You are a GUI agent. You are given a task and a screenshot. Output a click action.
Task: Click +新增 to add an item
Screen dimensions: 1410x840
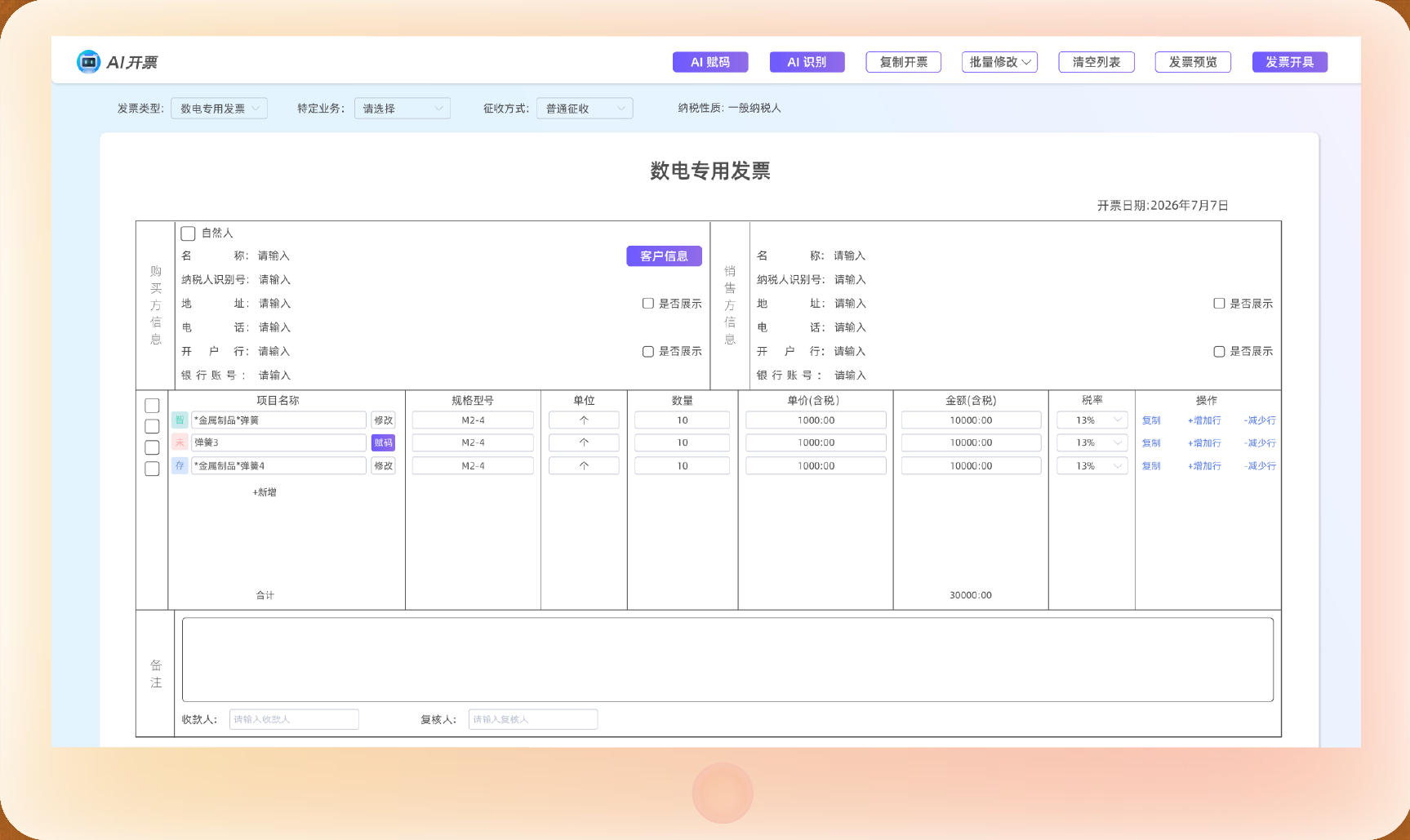click(x=265, y=492)
